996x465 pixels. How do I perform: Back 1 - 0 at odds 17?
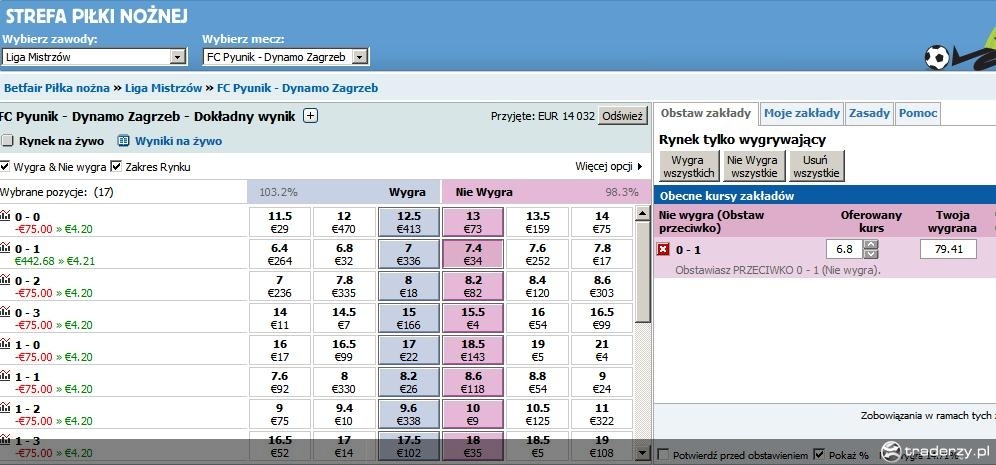(408, 351)
